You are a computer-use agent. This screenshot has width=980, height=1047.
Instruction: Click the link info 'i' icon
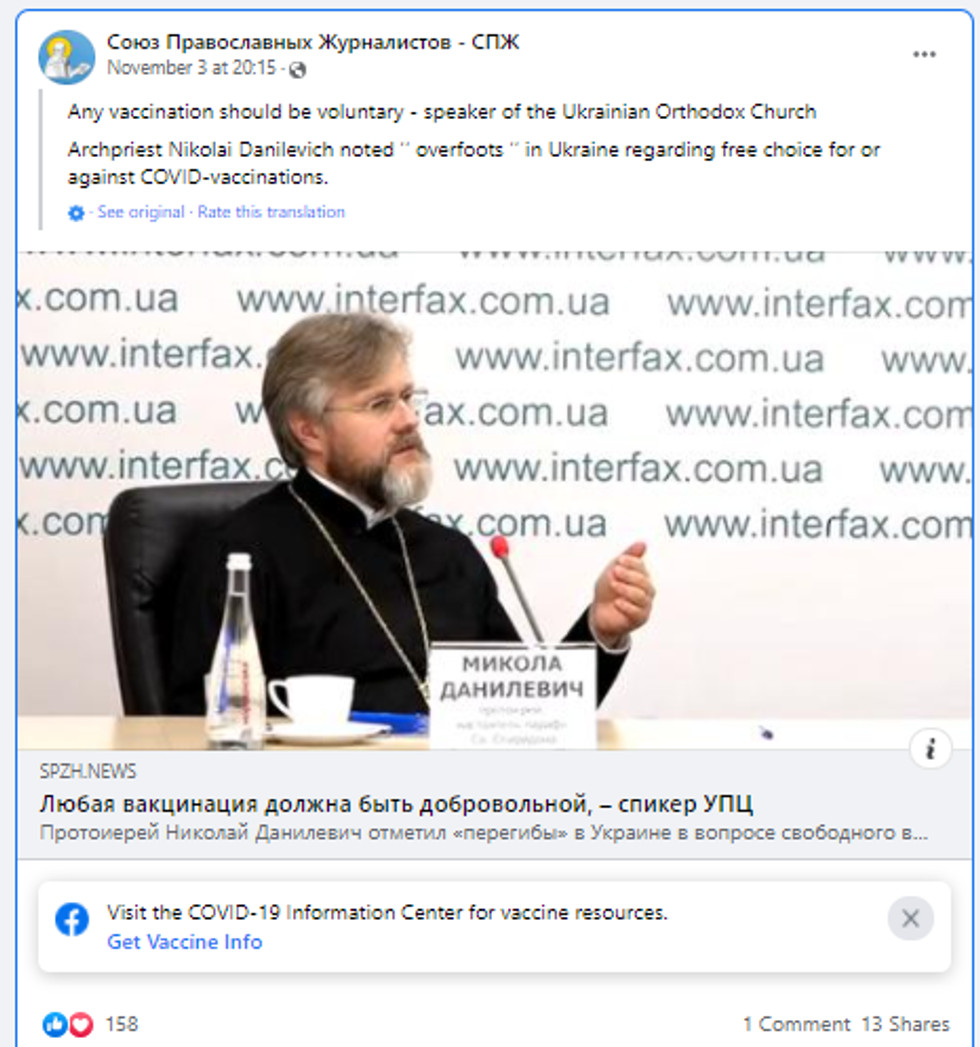point(931,749)
